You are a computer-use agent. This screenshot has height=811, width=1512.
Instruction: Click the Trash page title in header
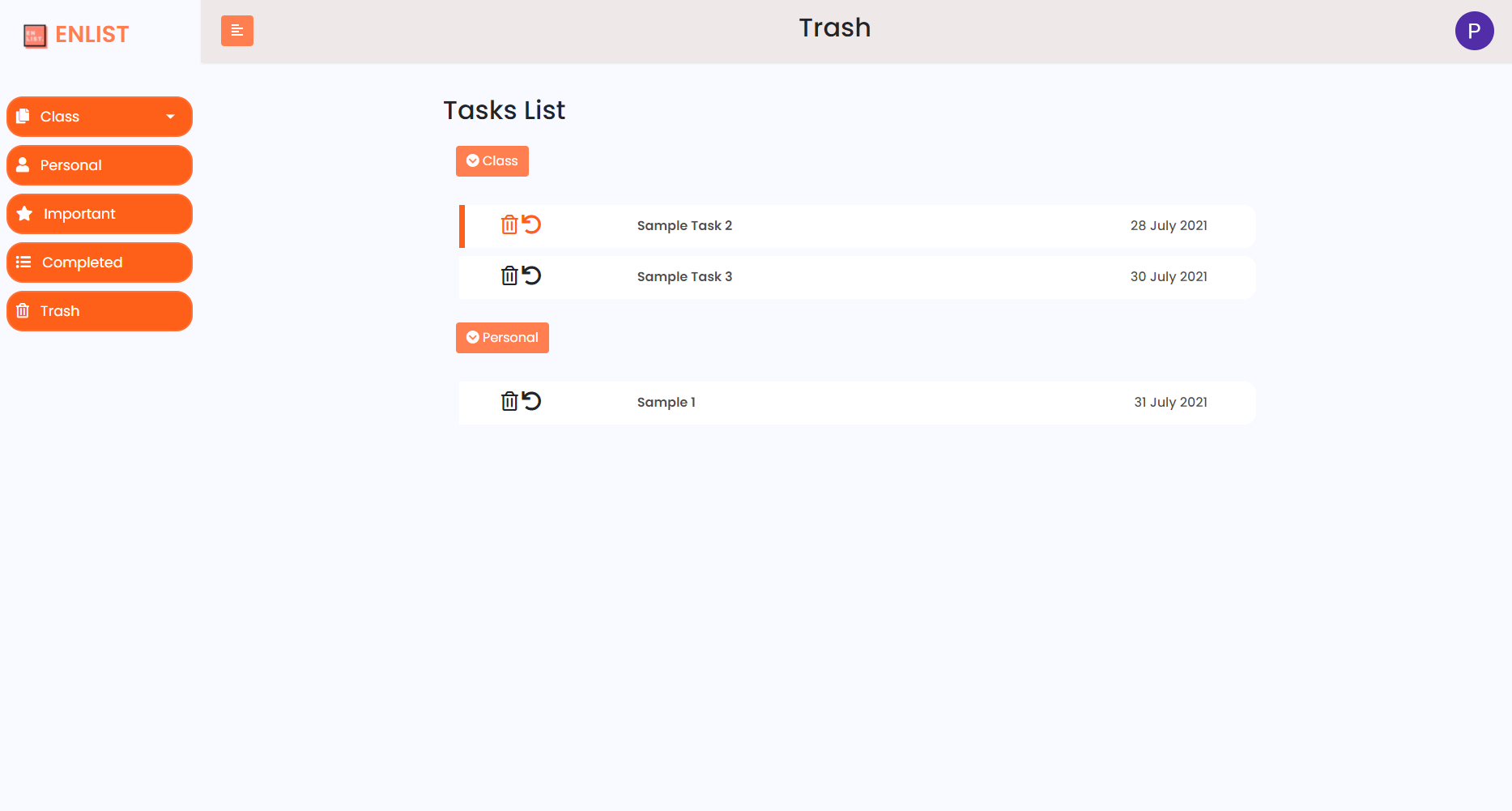pyautogui.click(x=835, y=28)
